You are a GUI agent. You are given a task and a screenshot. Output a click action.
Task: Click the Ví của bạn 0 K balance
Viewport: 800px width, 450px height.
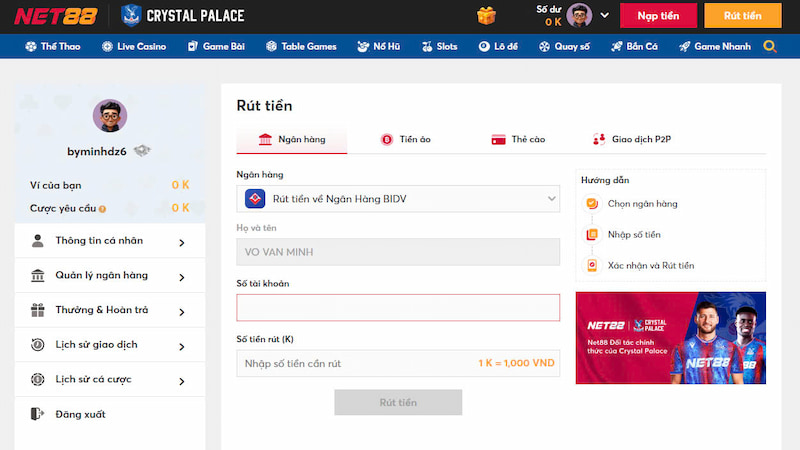pyautogui.click(x=181, y=185)
